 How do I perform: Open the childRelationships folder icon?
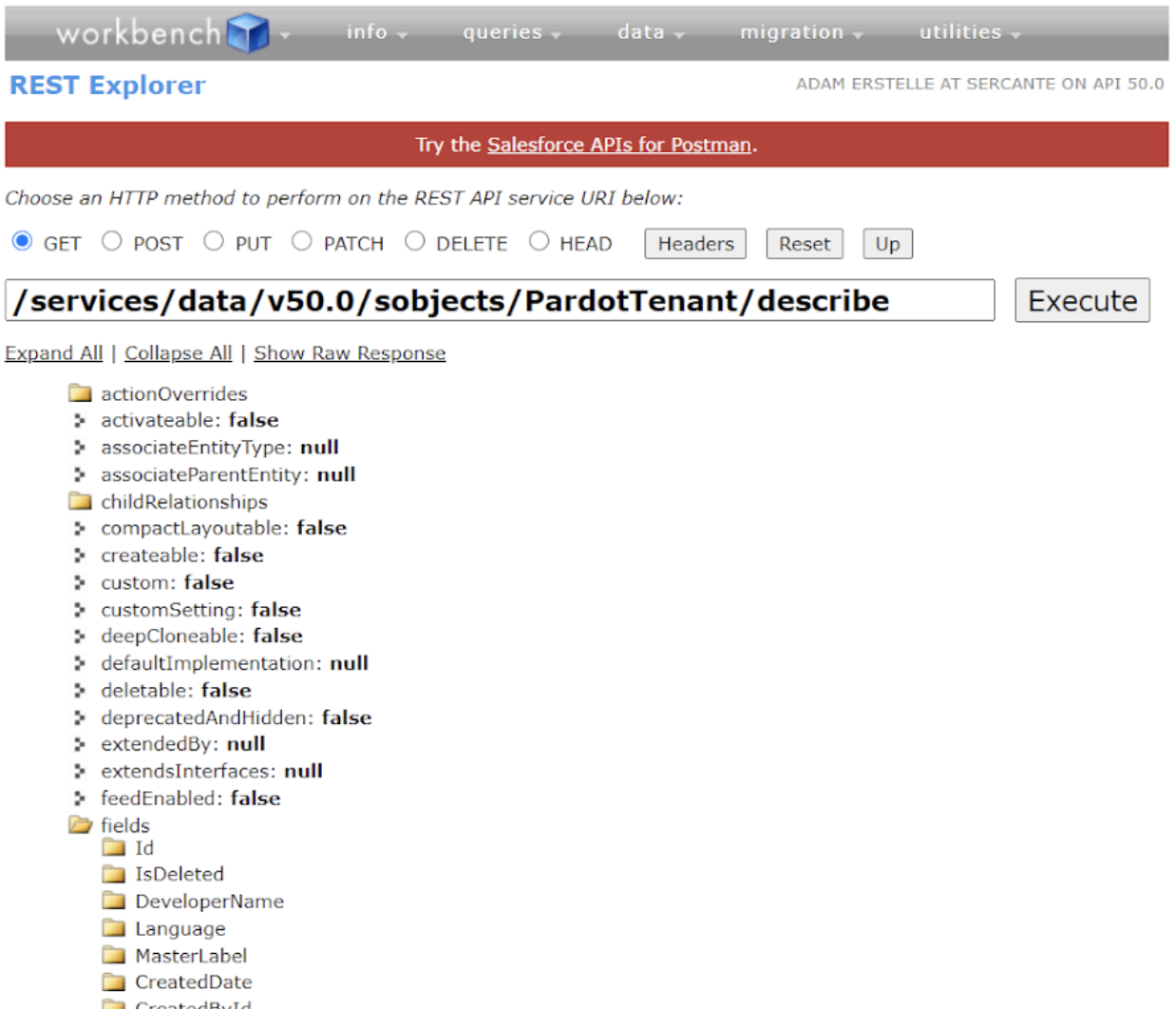[x=82, y=502]
